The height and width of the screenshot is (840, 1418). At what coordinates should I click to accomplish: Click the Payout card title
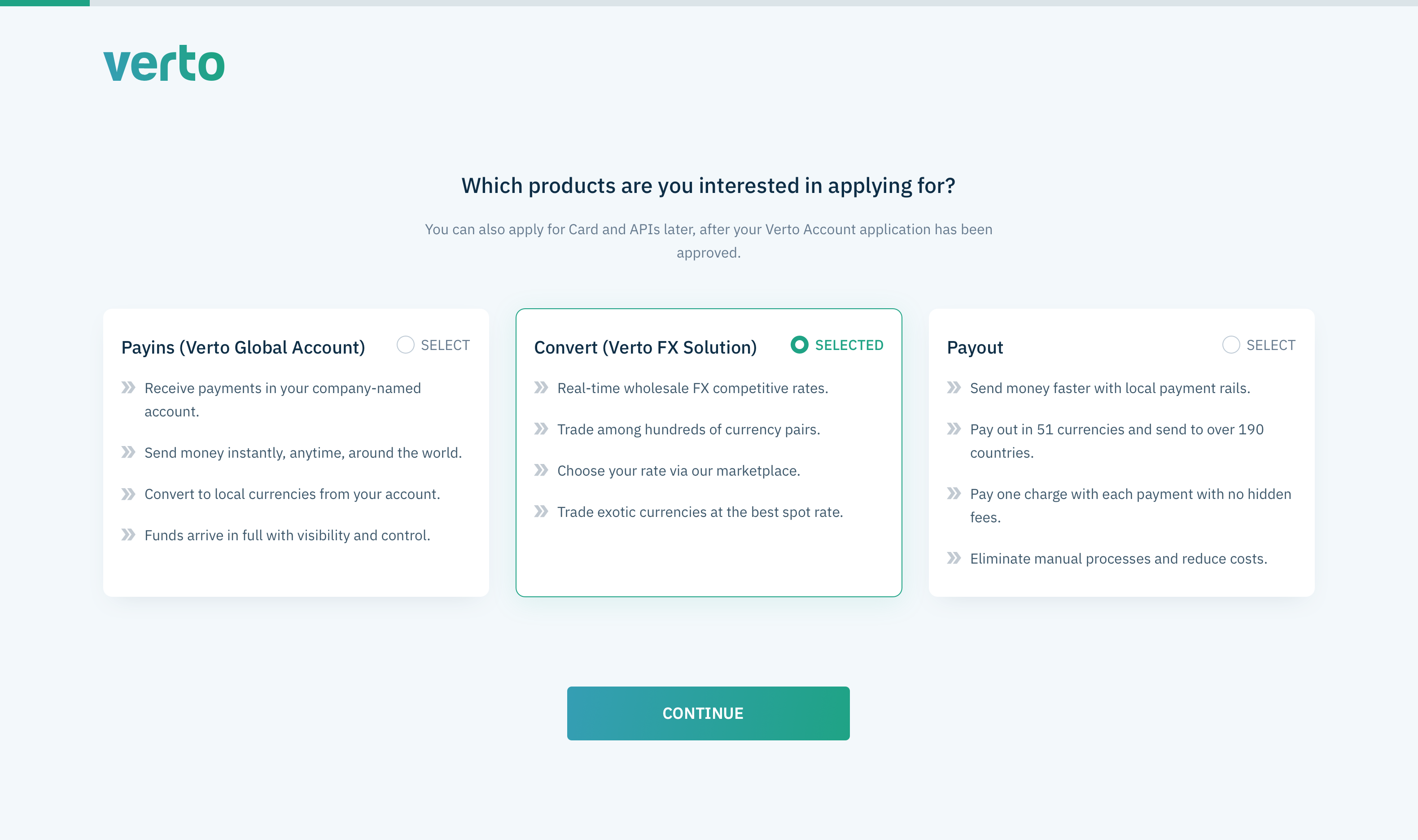tap(975, 348)
